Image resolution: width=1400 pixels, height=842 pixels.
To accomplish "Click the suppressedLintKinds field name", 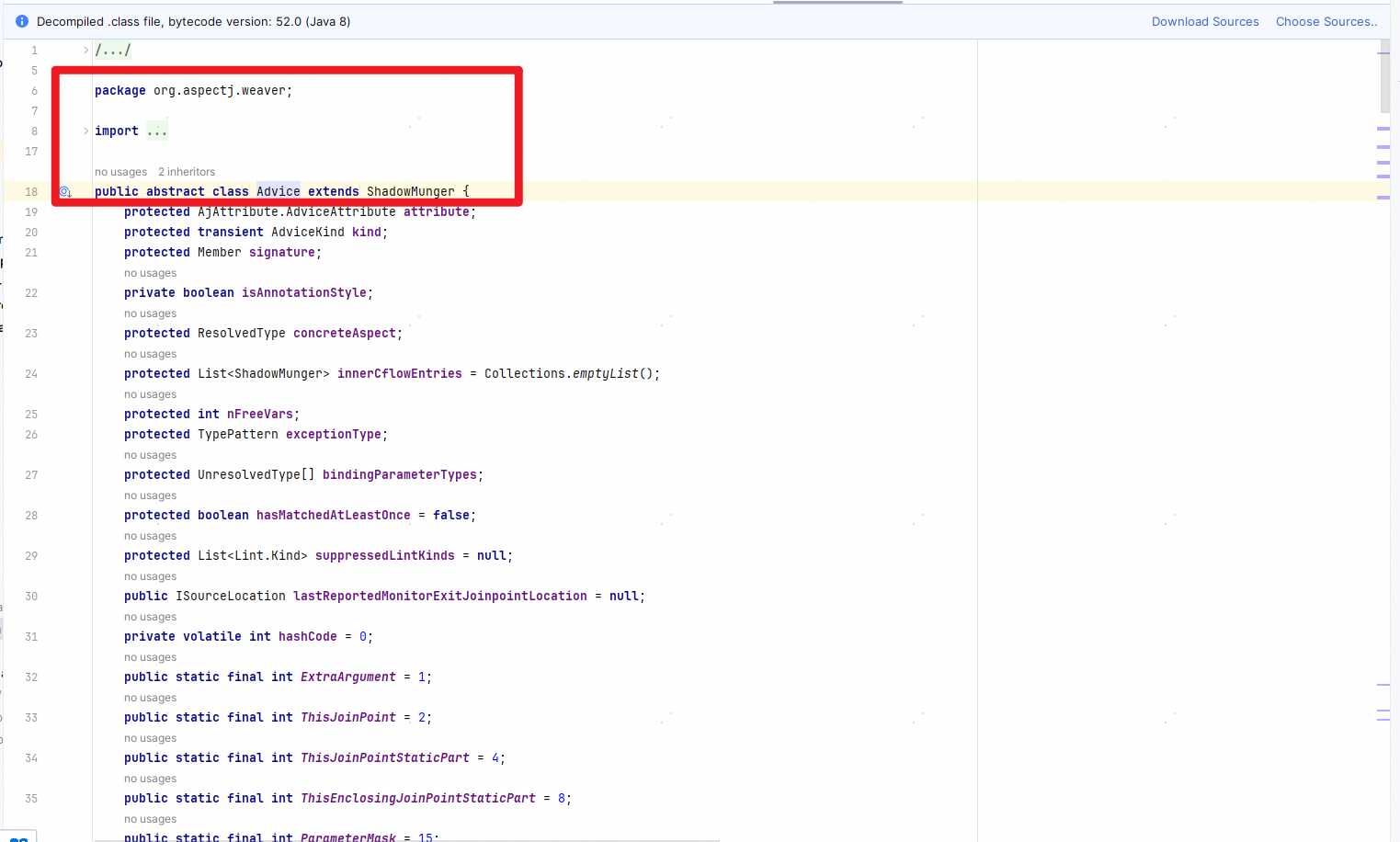I will [x=385, y=556].
